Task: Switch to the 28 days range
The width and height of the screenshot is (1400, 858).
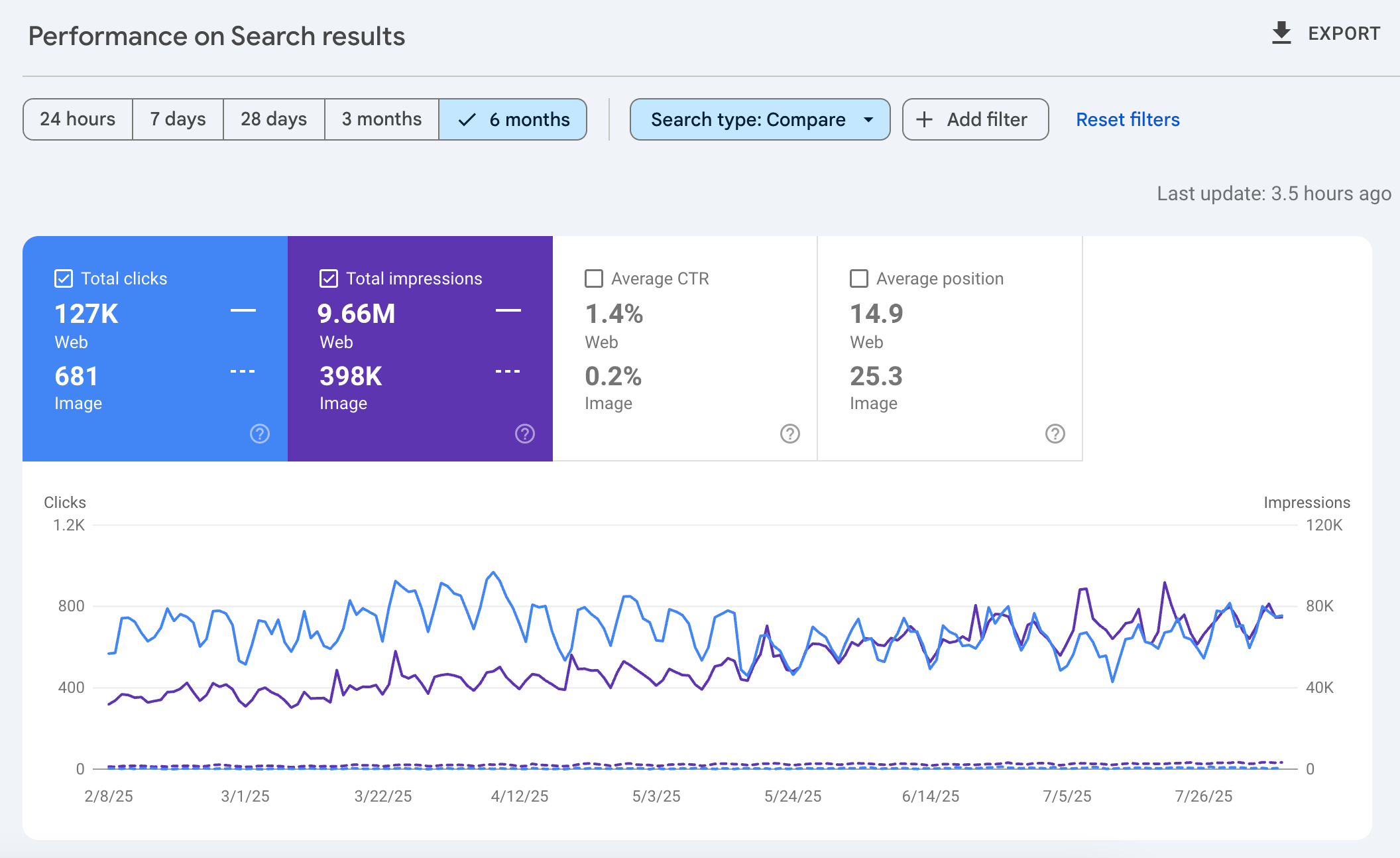Action: (273, 119)
